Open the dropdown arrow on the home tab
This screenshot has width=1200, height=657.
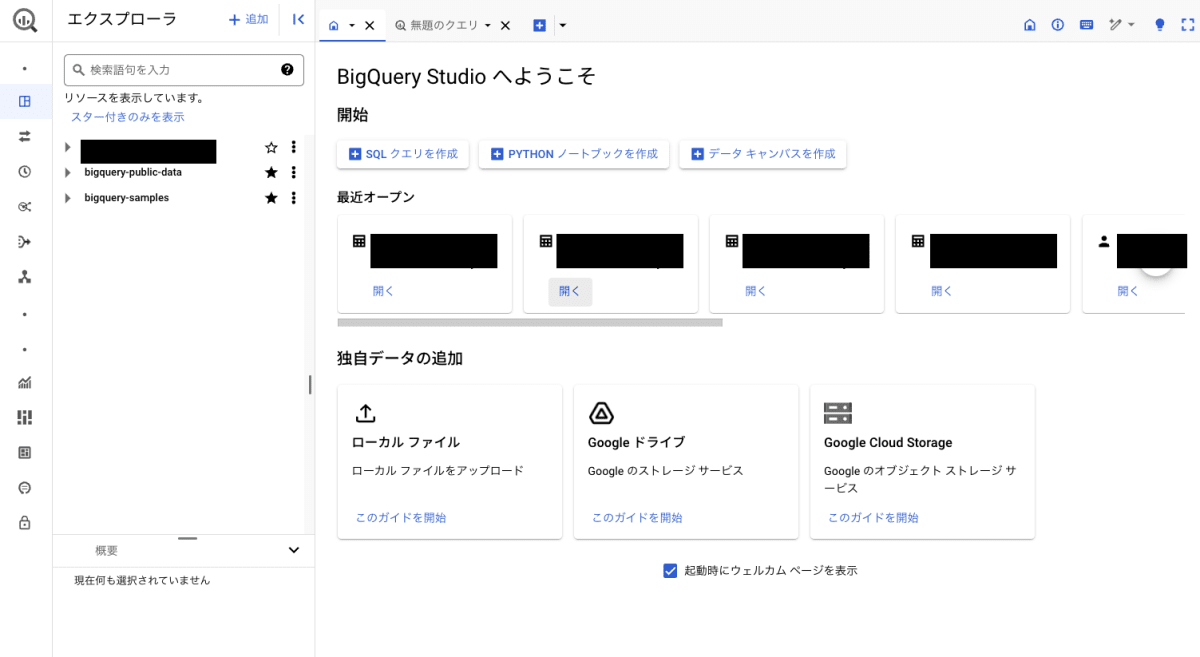click(352, 26)
